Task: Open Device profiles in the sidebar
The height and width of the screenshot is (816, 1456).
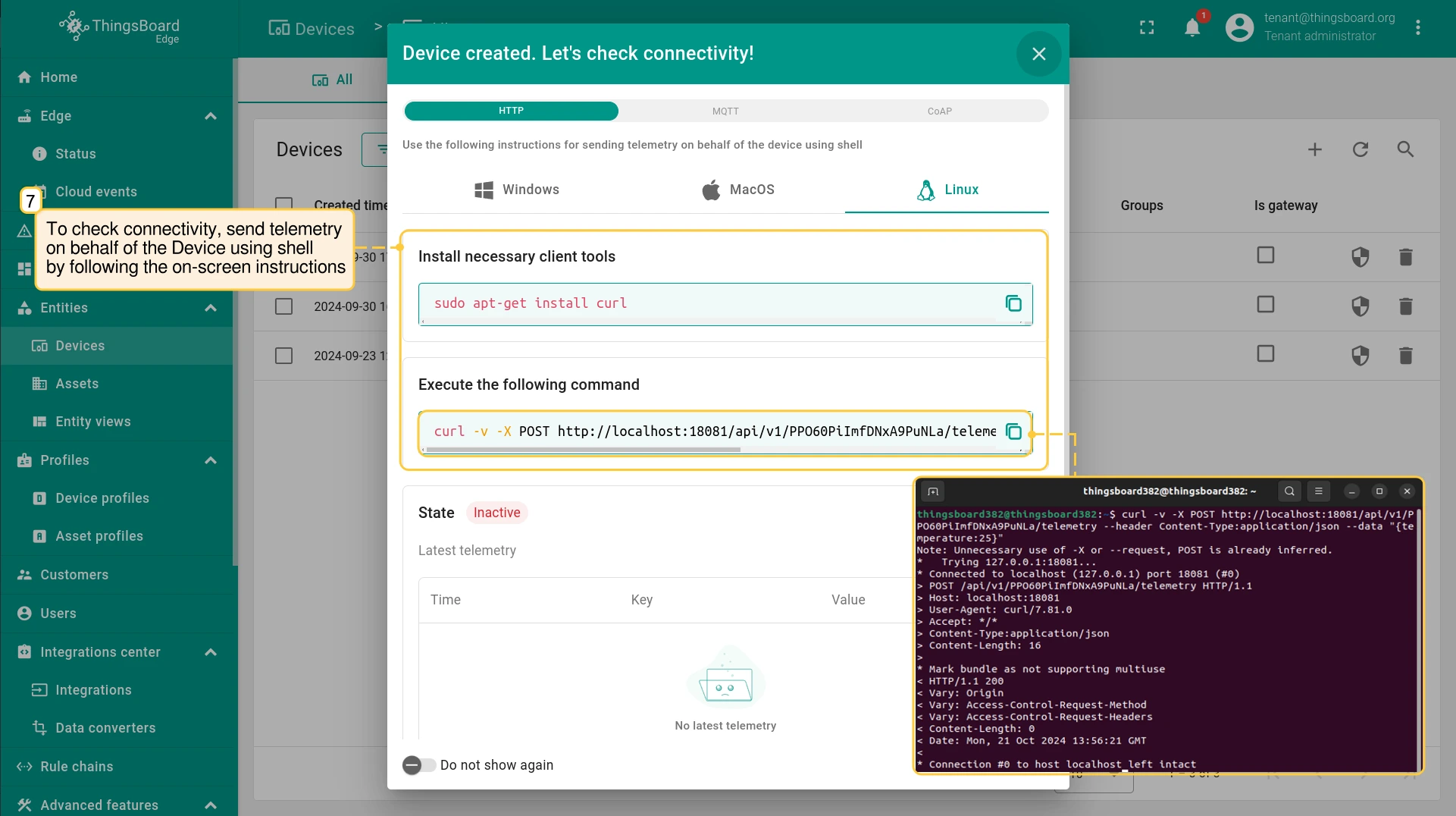Action: coord(102,498)
